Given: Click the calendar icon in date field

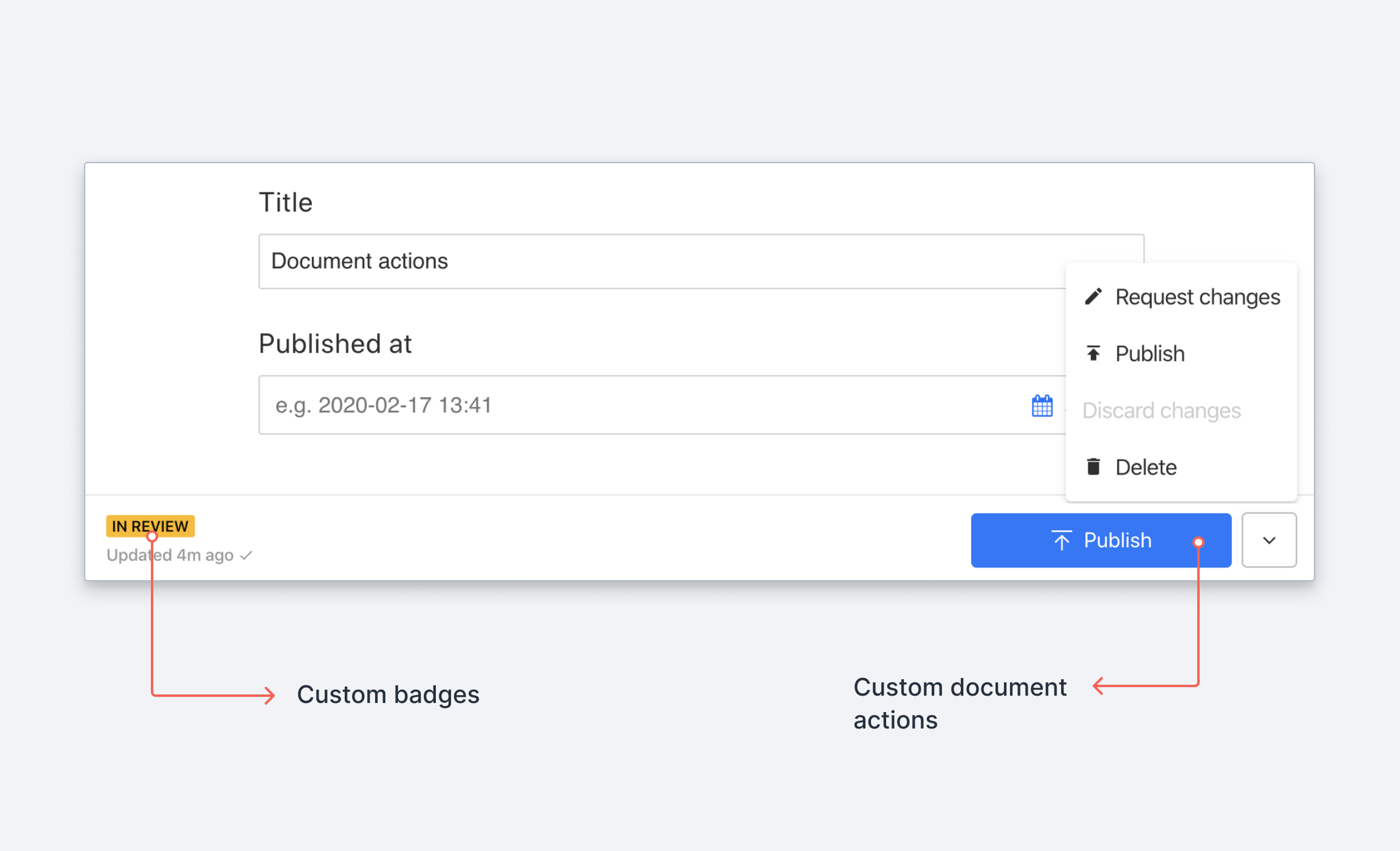Looking at the screenshot, I should [1042, 406].
